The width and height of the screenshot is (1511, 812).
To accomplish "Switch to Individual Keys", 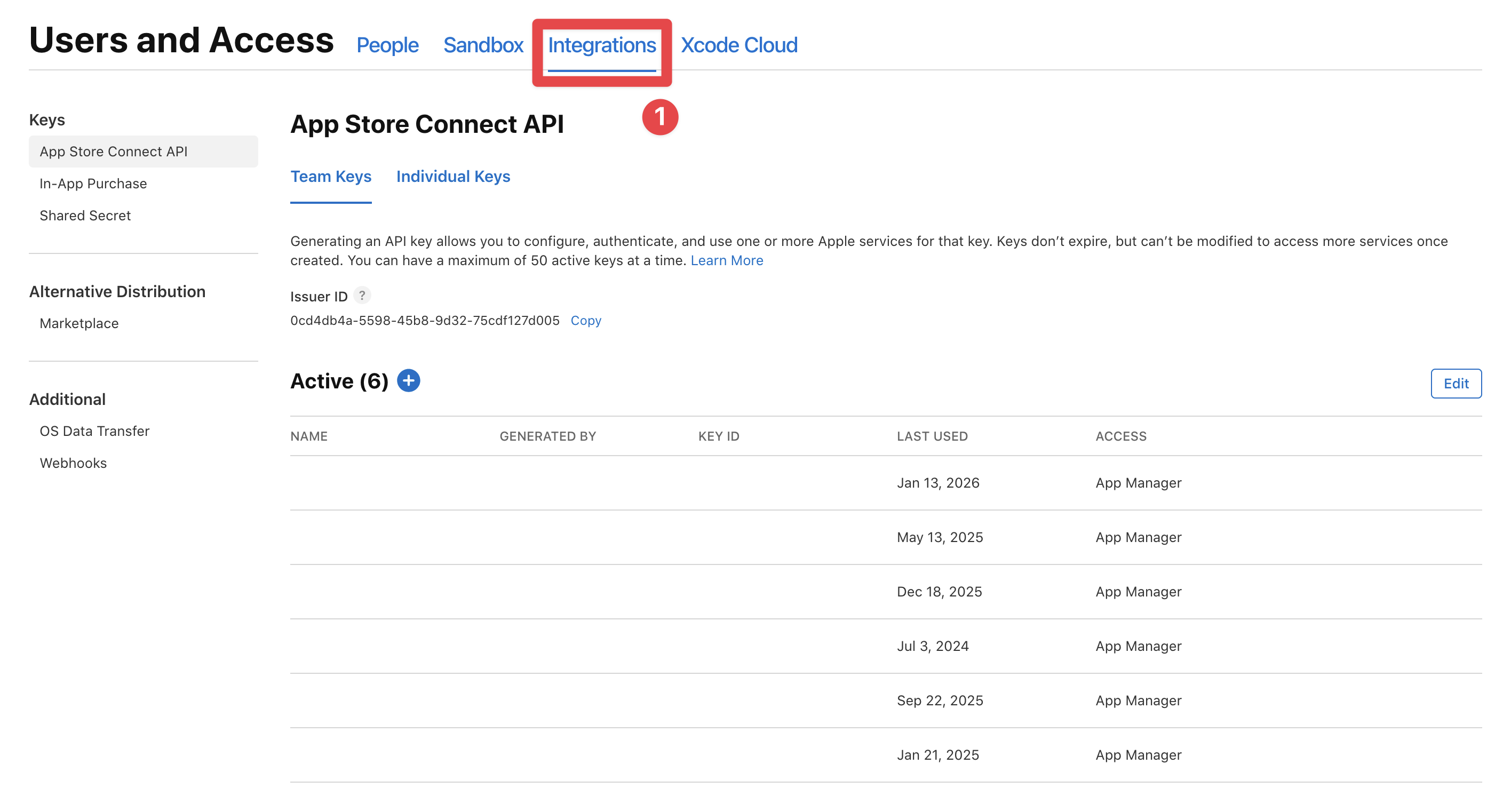I will point(453,177).
